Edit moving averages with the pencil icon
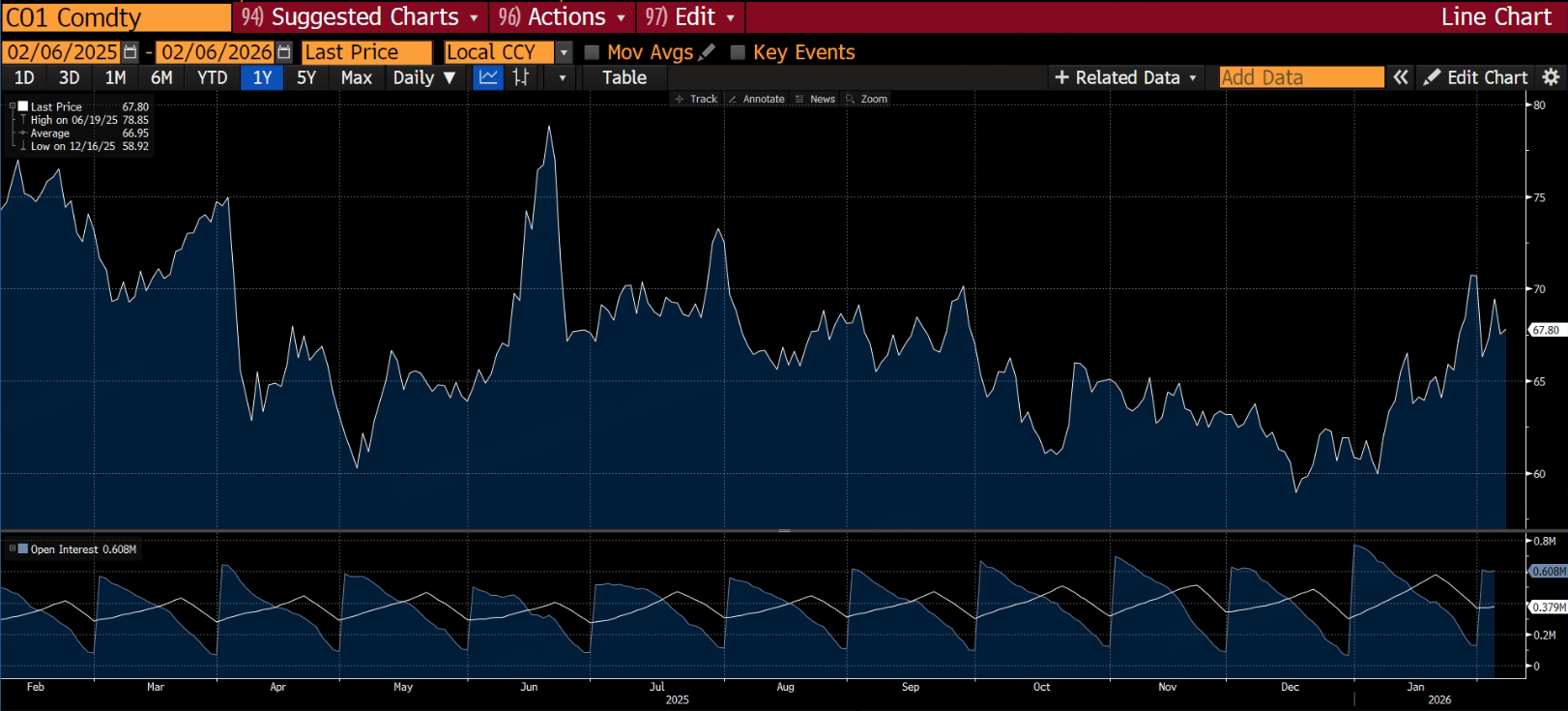The width and height of the screenshot is (1568, 711). (708, 52)
